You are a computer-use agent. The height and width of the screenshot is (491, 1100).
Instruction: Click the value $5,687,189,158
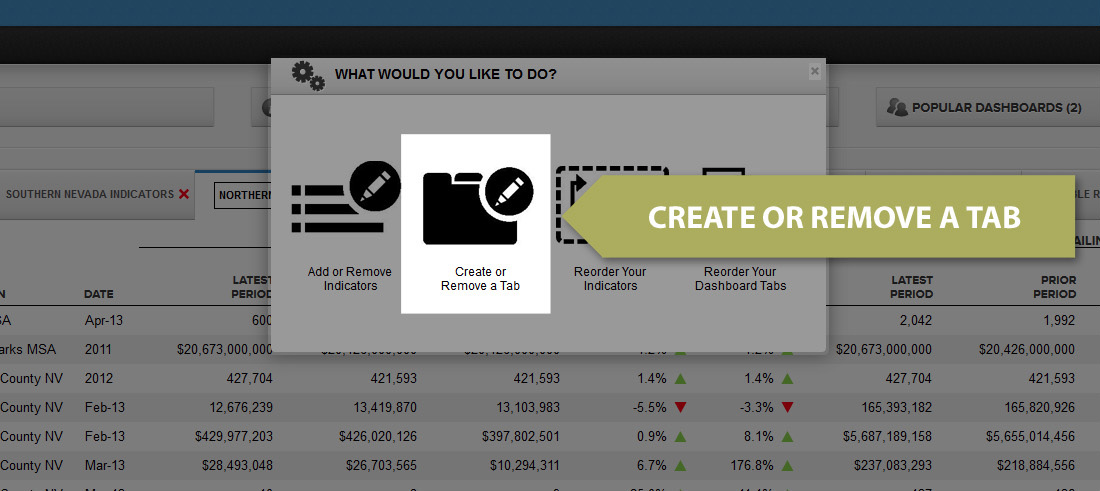[x=887, y=436]
